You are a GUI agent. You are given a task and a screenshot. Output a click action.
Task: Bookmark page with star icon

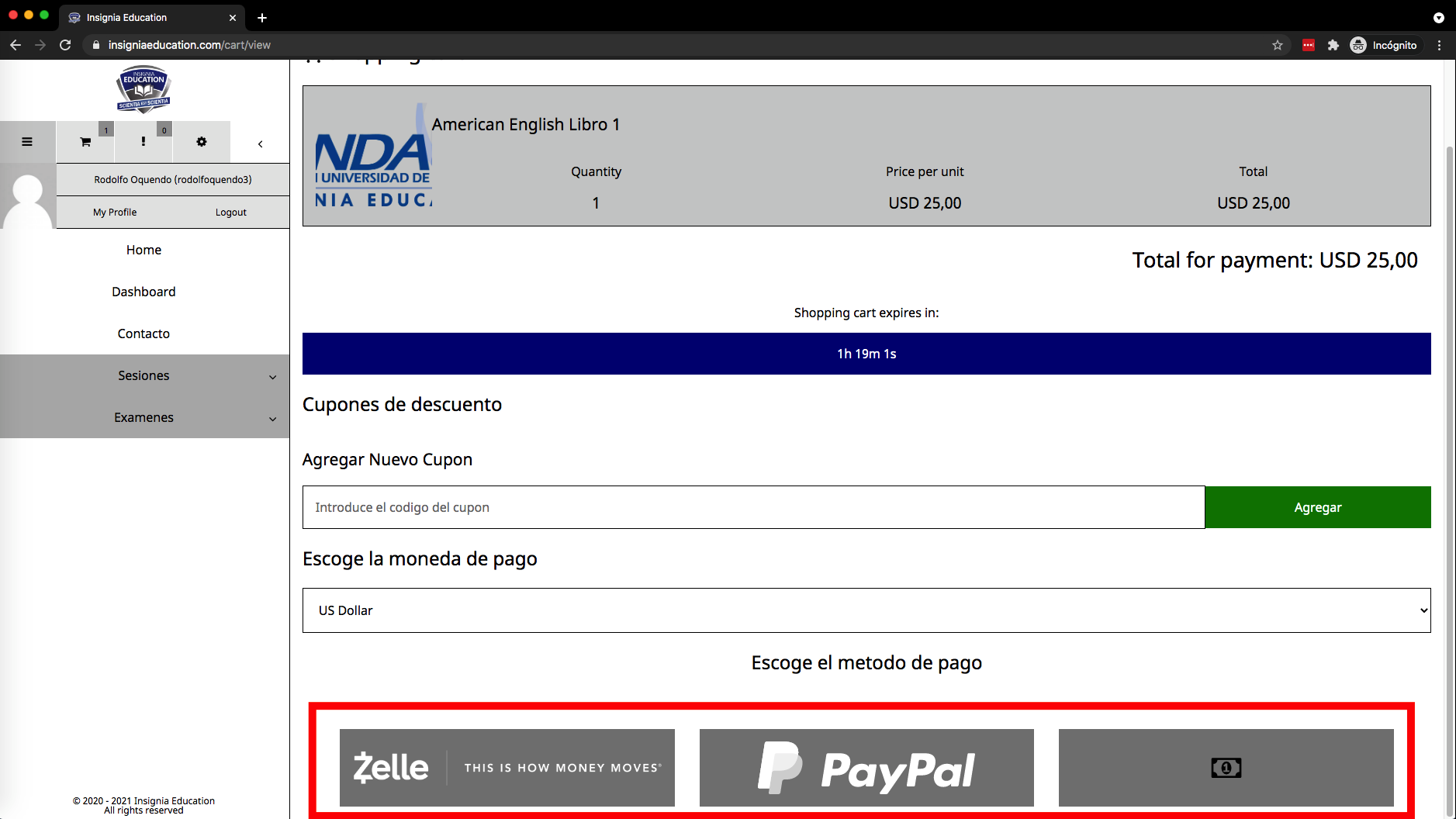1278,45
